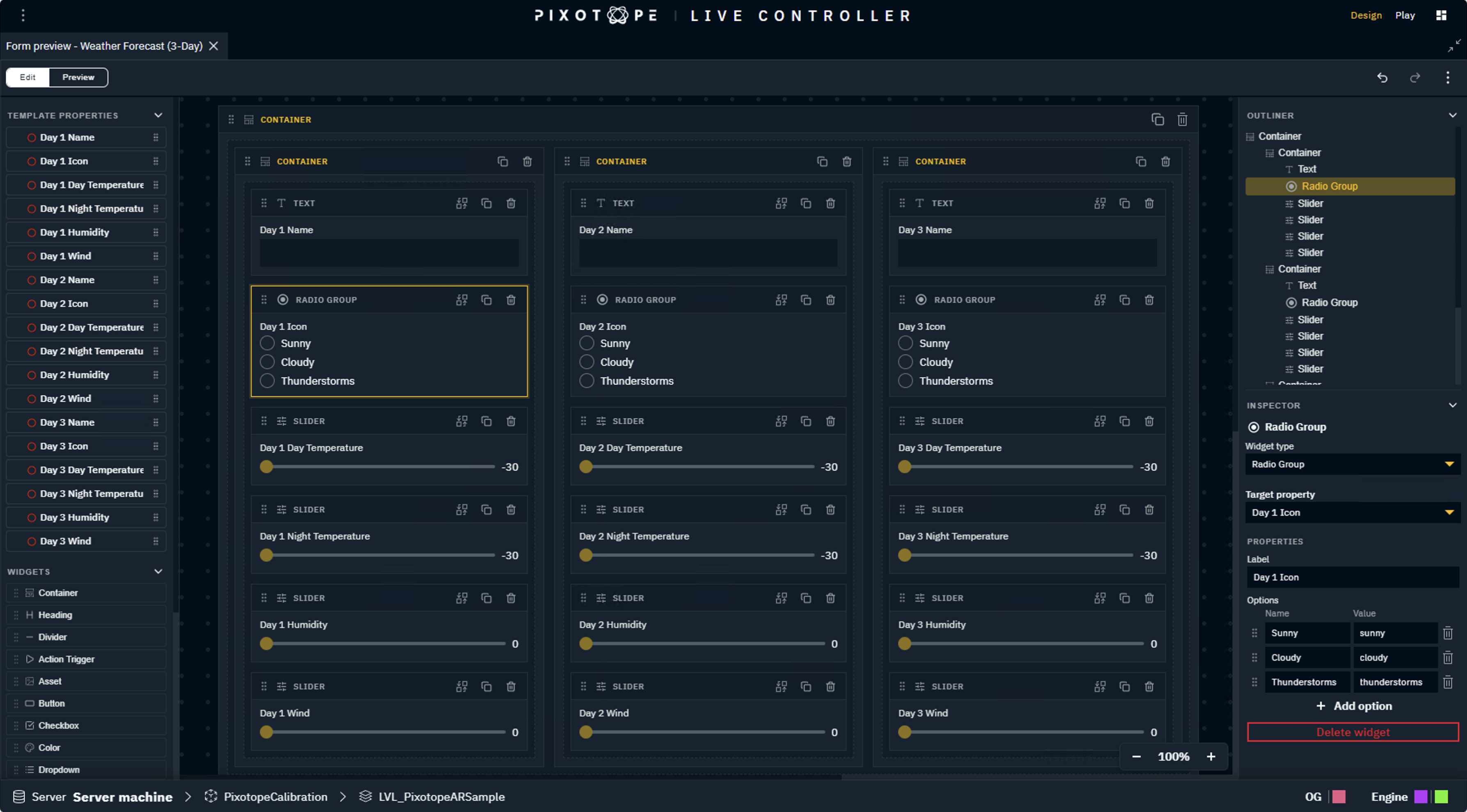Screen dimensions: 1467x812
Task: Click zoom out minus icon
Action: (1136, 757)
